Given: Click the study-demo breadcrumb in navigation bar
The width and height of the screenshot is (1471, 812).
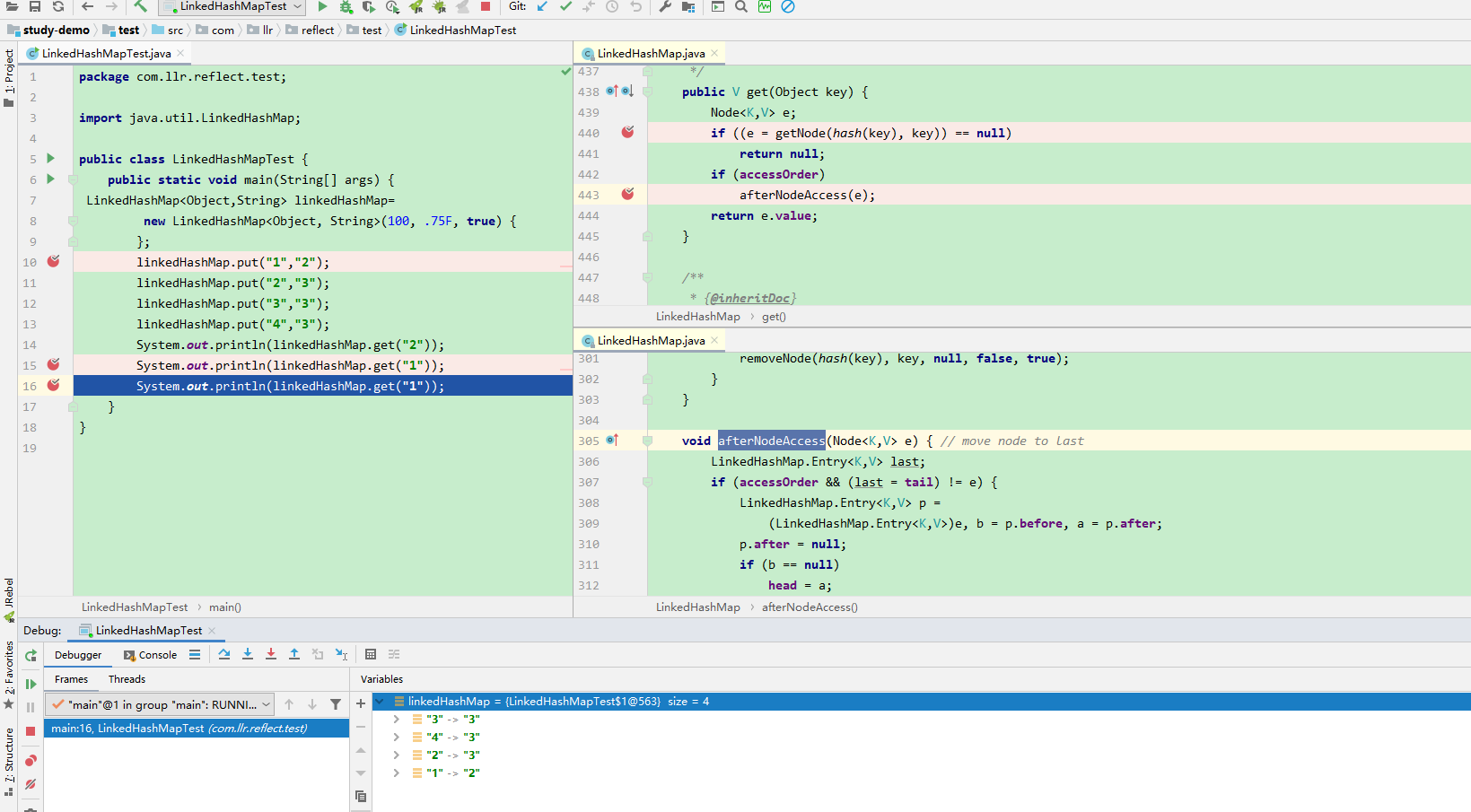Looking at the screenshot, I should click(56, 30).
